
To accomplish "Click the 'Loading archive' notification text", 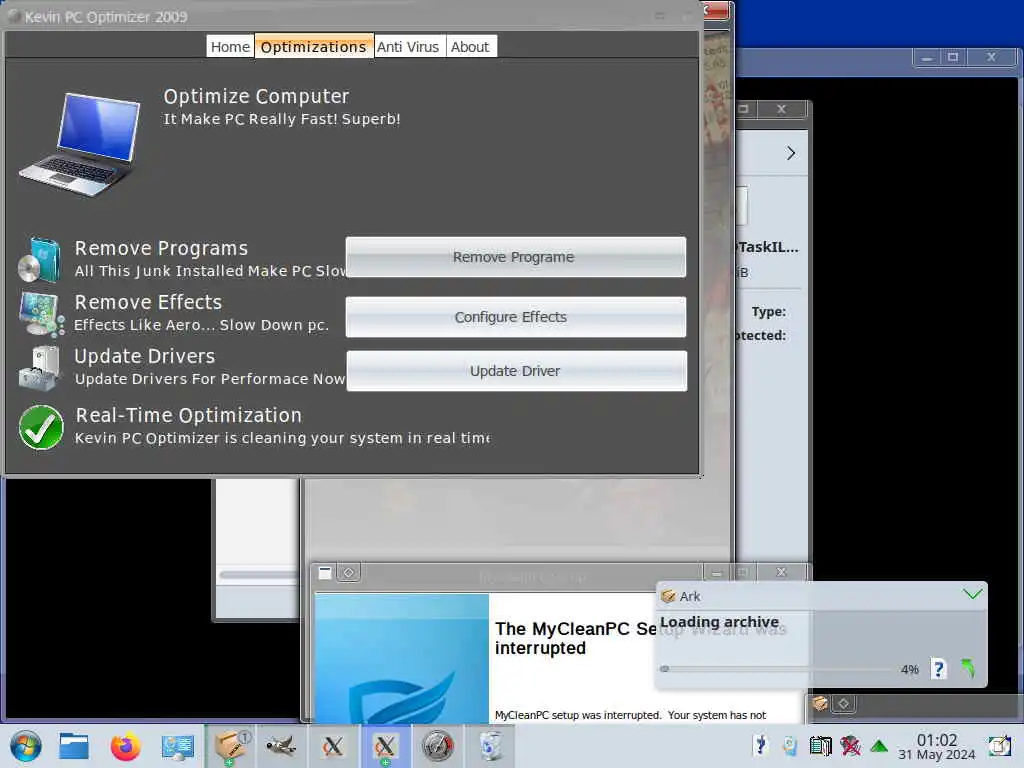I will (x=719, y=622).
